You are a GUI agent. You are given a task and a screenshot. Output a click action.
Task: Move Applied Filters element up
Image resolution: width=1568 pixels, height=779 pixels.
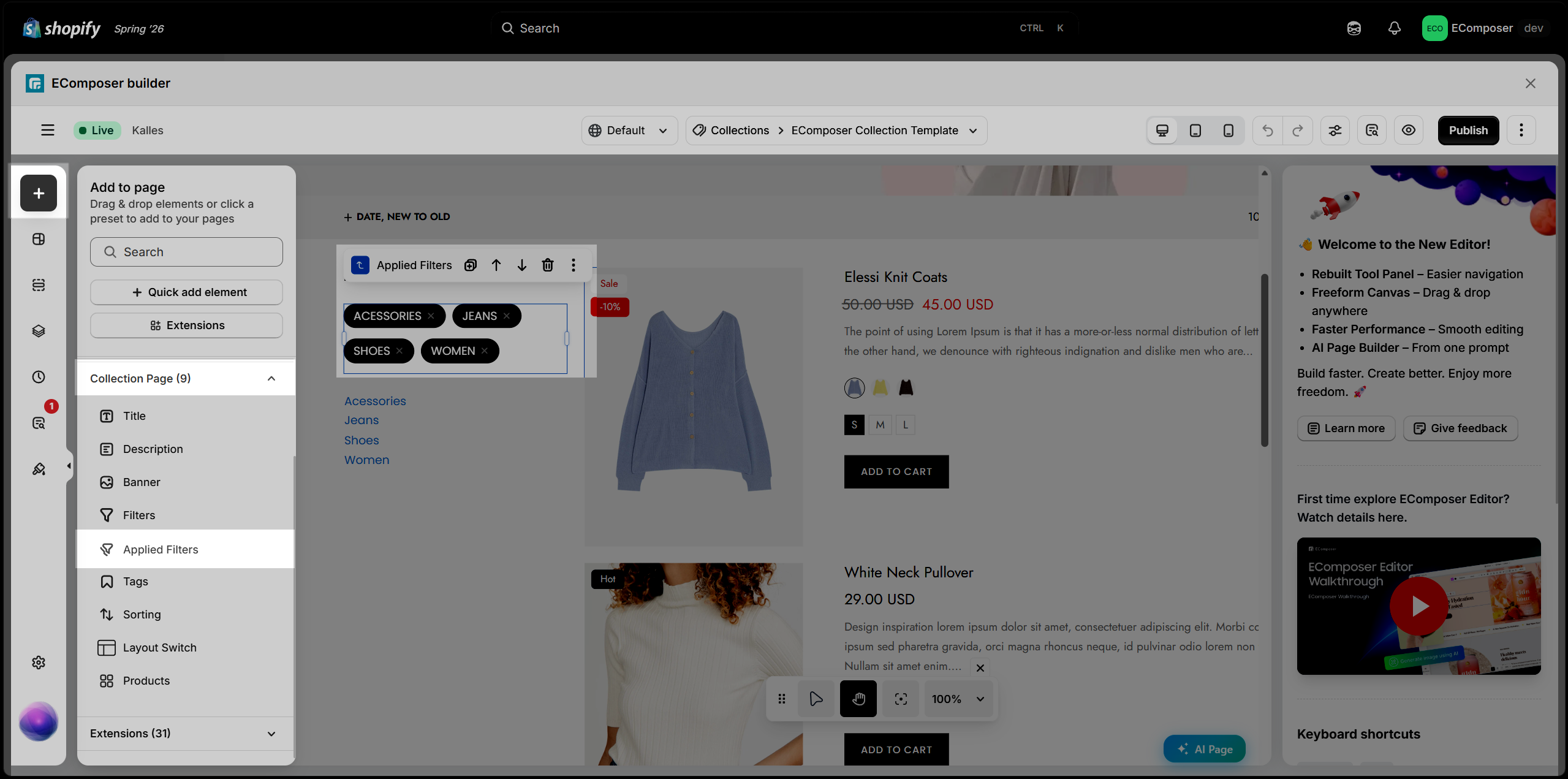click(496, 265)
